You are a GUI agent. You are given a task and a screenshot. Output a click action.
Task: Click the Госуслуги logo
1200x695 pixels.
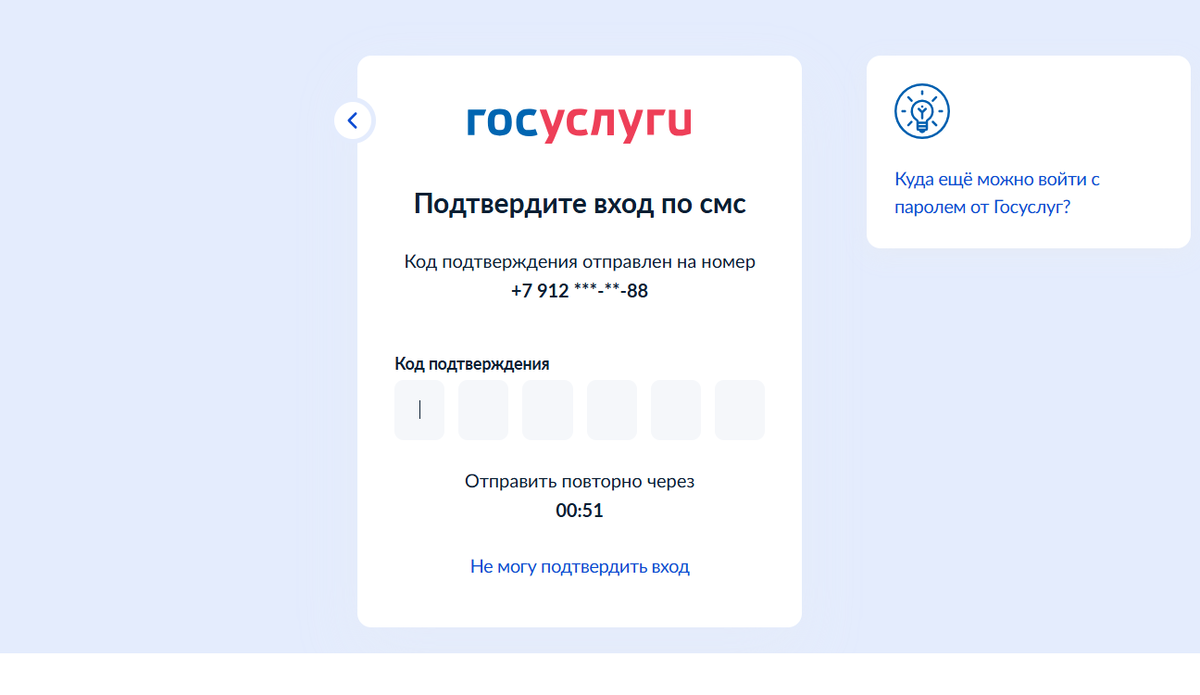point(579,123)
